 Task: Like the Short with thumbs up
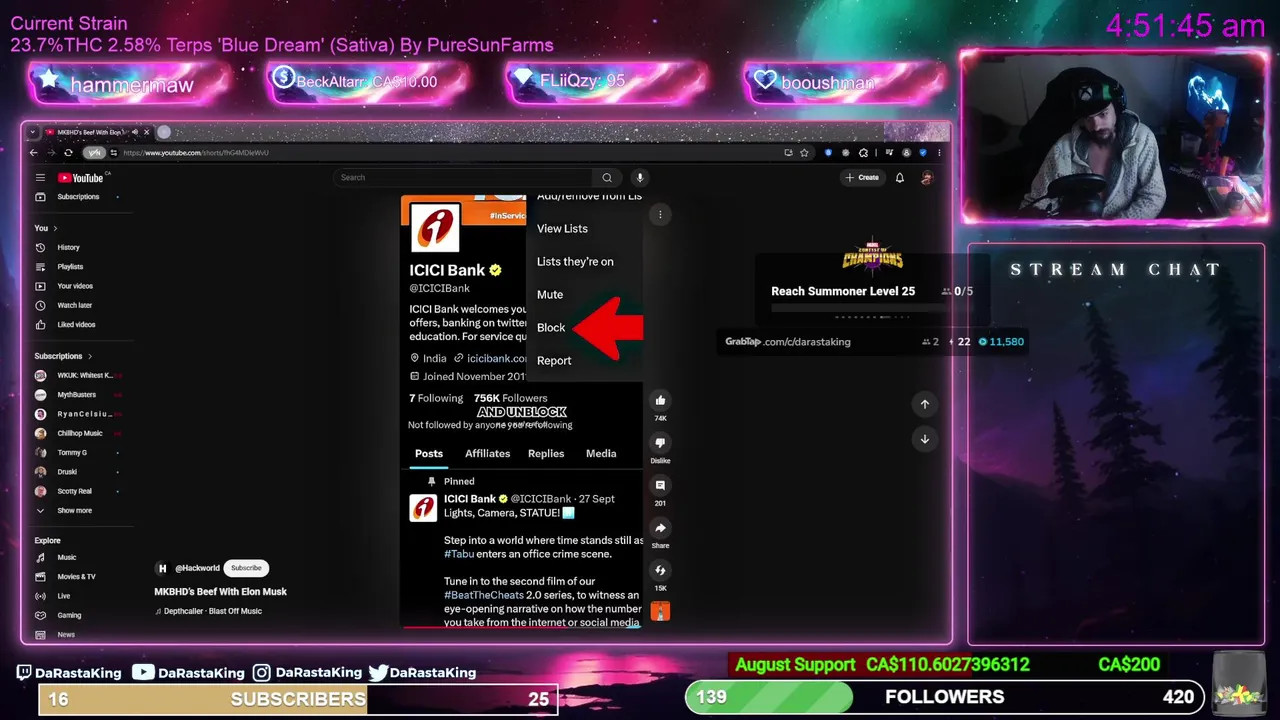point(660,401)
